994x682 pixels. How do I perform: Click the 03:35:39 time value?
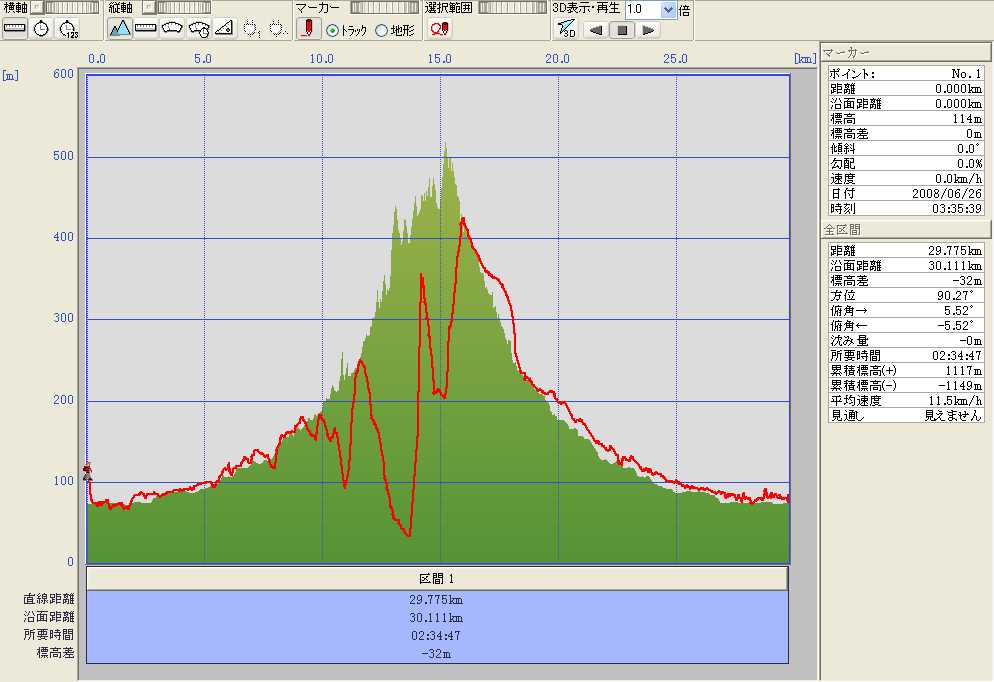[957, 209]
